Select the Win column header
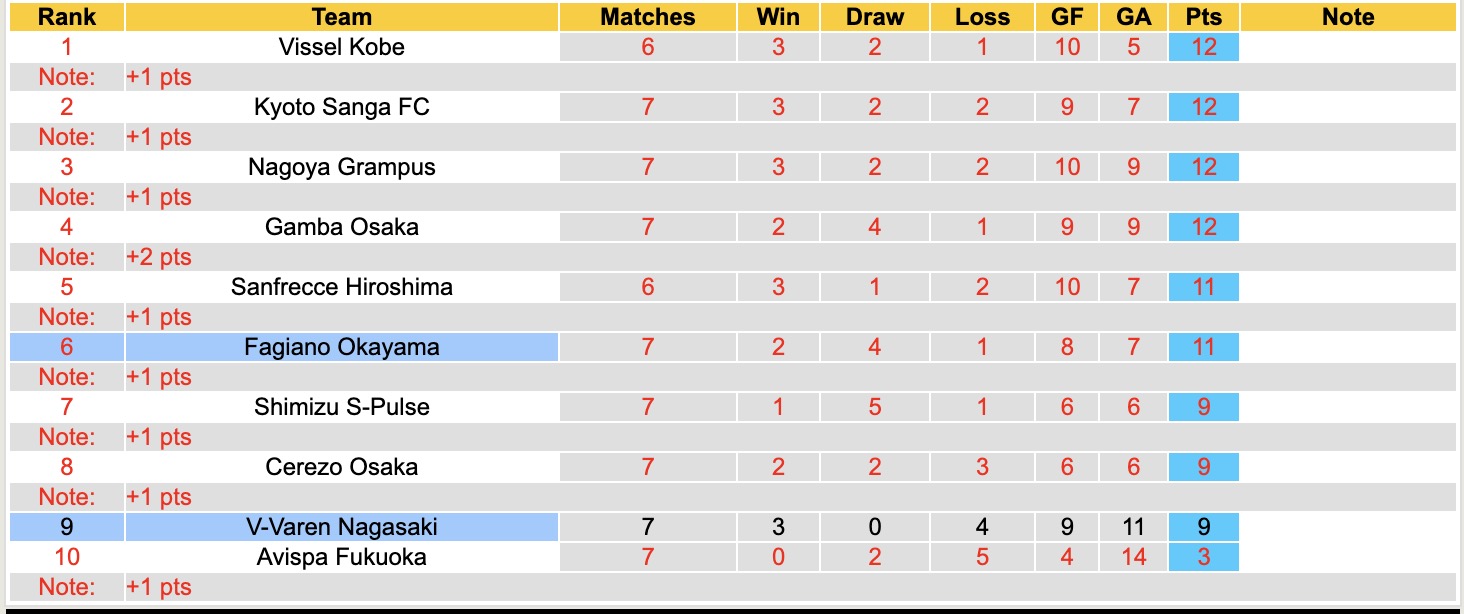This screenshot has height=614, width=1464. pos(778,17)
